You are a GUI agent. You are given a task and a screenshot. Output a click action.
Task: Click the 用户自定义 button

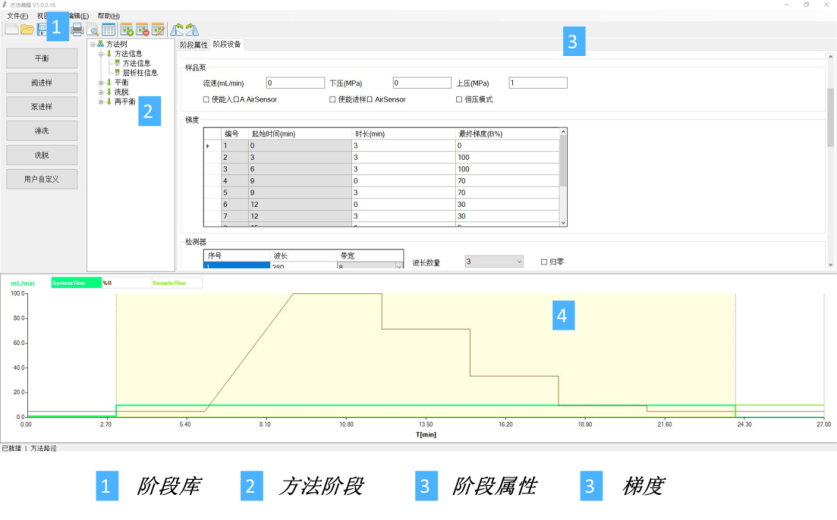click(42, 179)
